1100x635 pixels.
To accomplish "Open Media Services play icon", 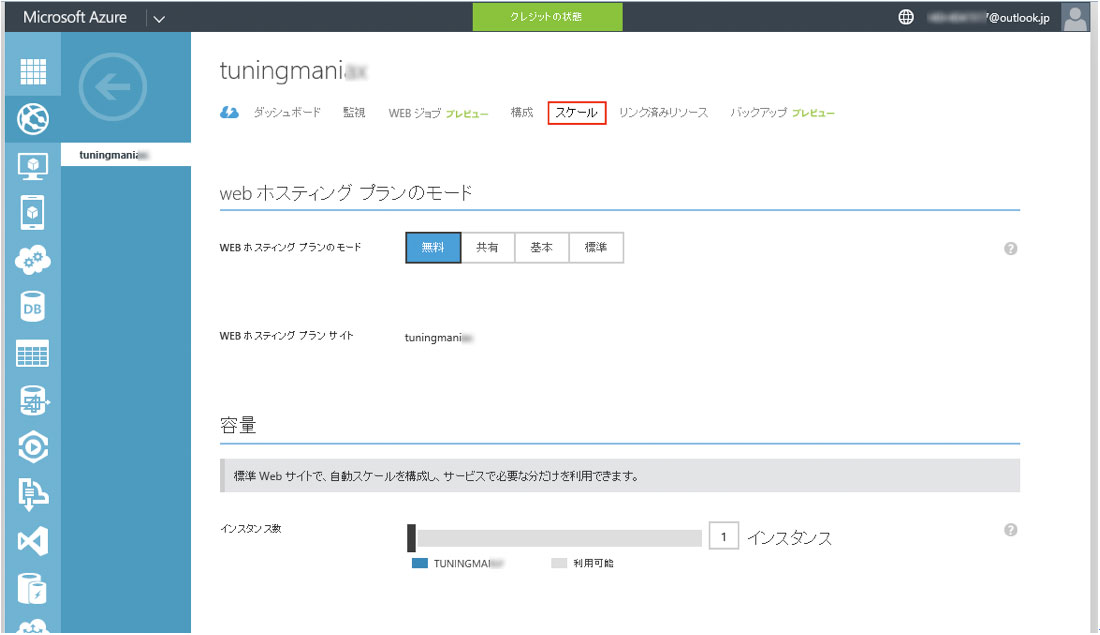I will (33, 448).
